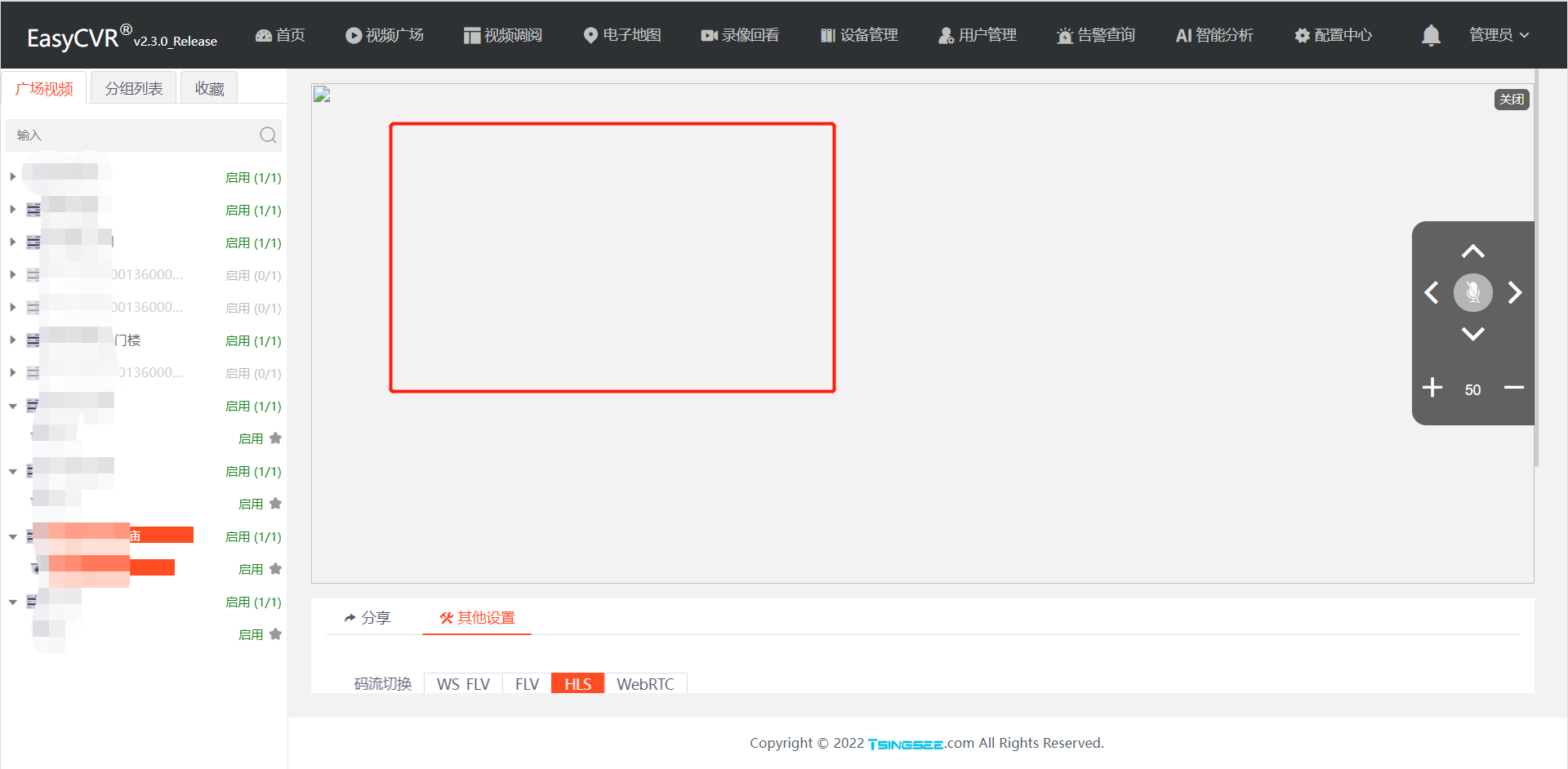Open the notification bell

(1431, 35)
